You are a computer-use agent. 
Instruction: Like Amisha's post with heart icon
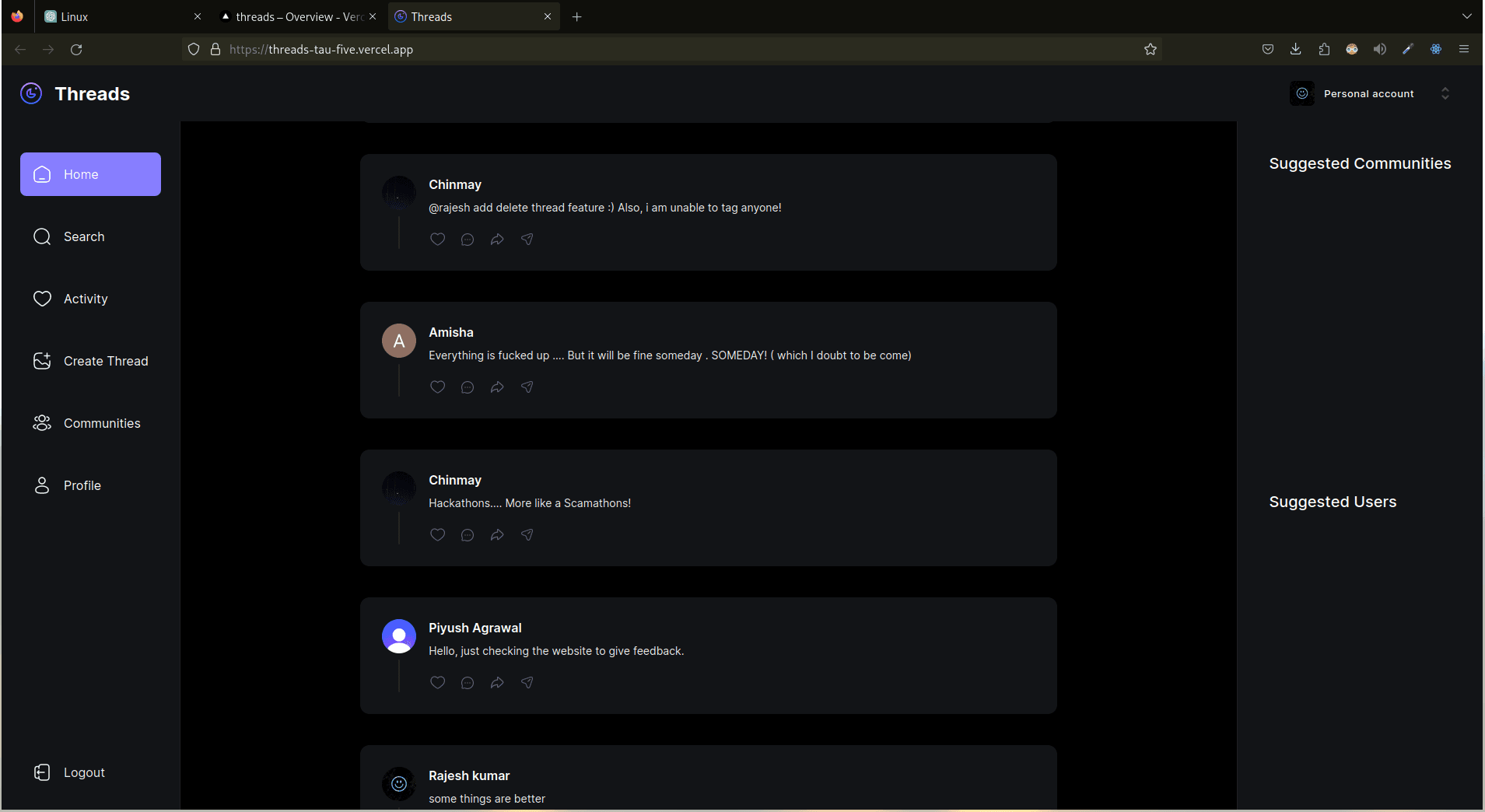coord(438,387)
